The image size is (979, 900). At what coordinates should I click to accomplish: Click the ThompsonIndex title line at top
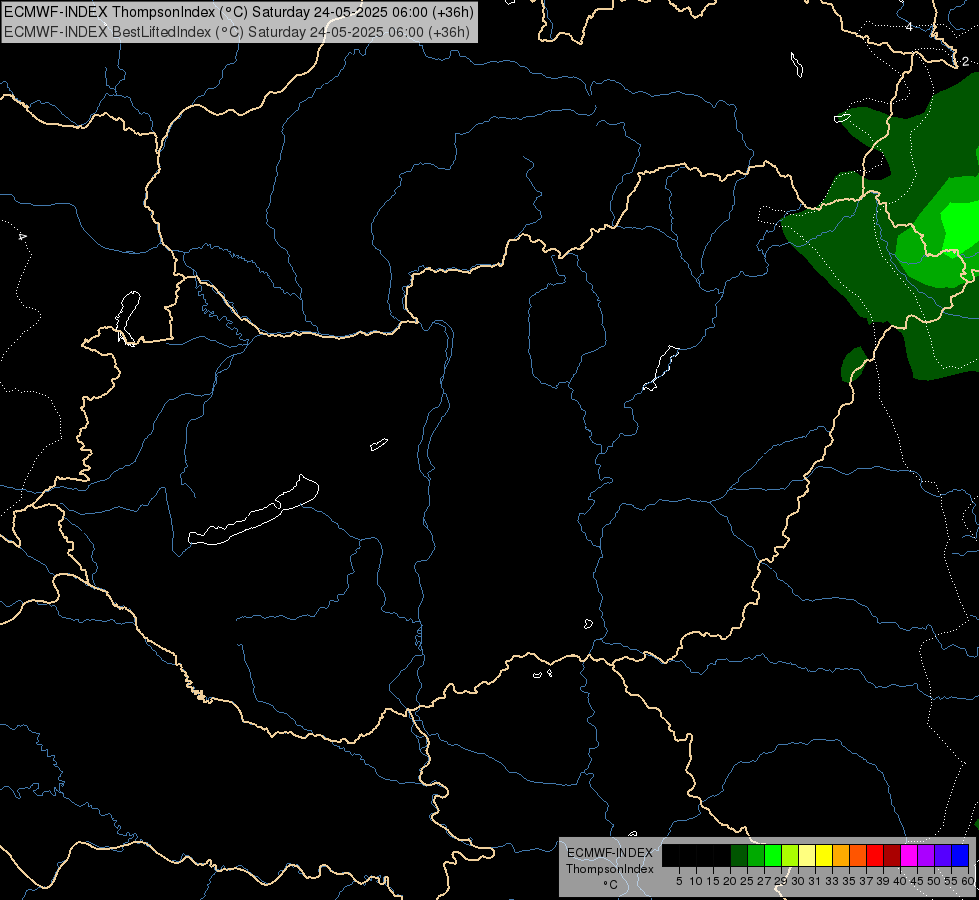(239, 12)
